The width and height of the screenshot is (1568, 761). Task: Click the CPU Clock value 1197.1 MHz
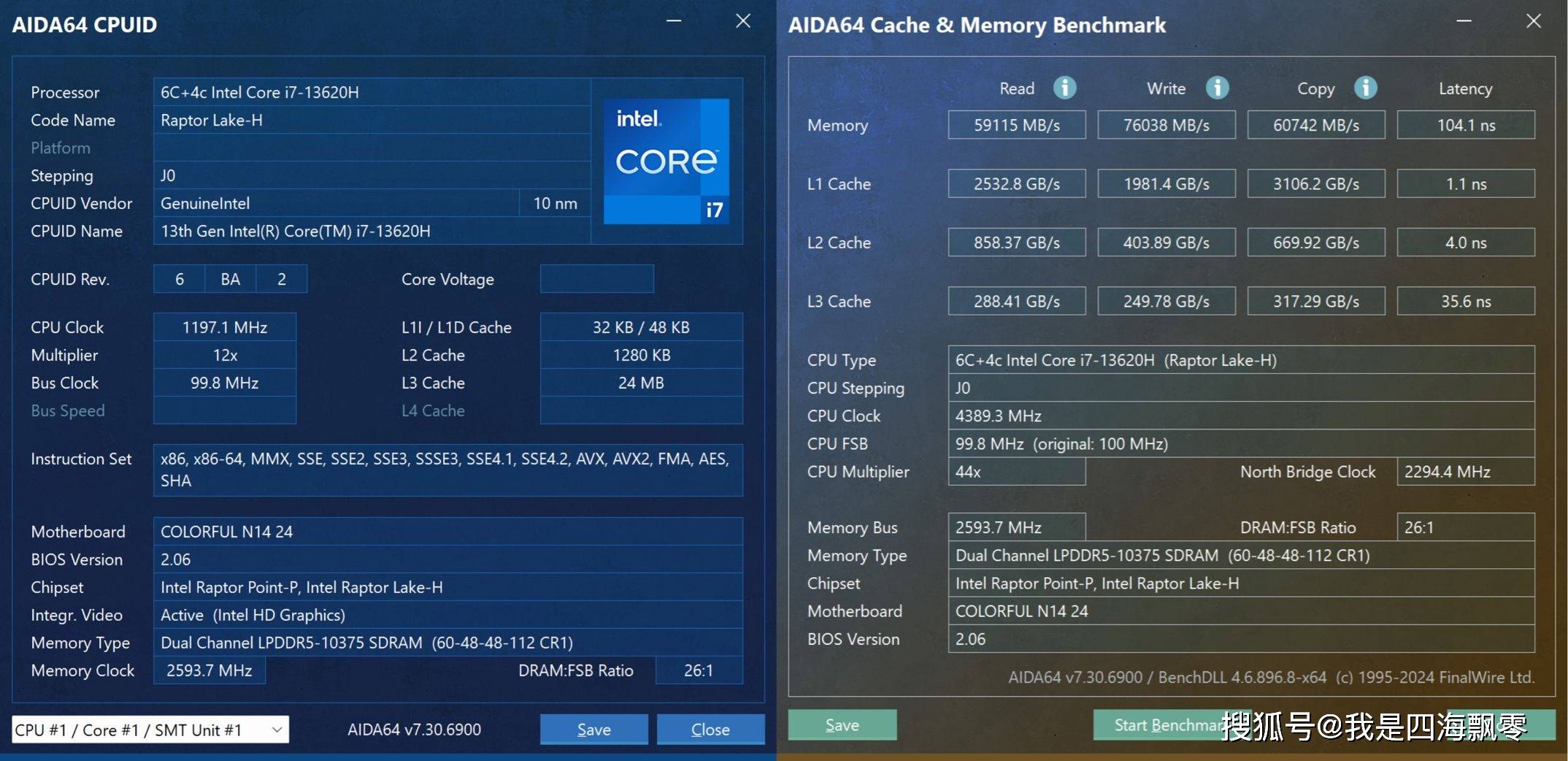point(225,327)
